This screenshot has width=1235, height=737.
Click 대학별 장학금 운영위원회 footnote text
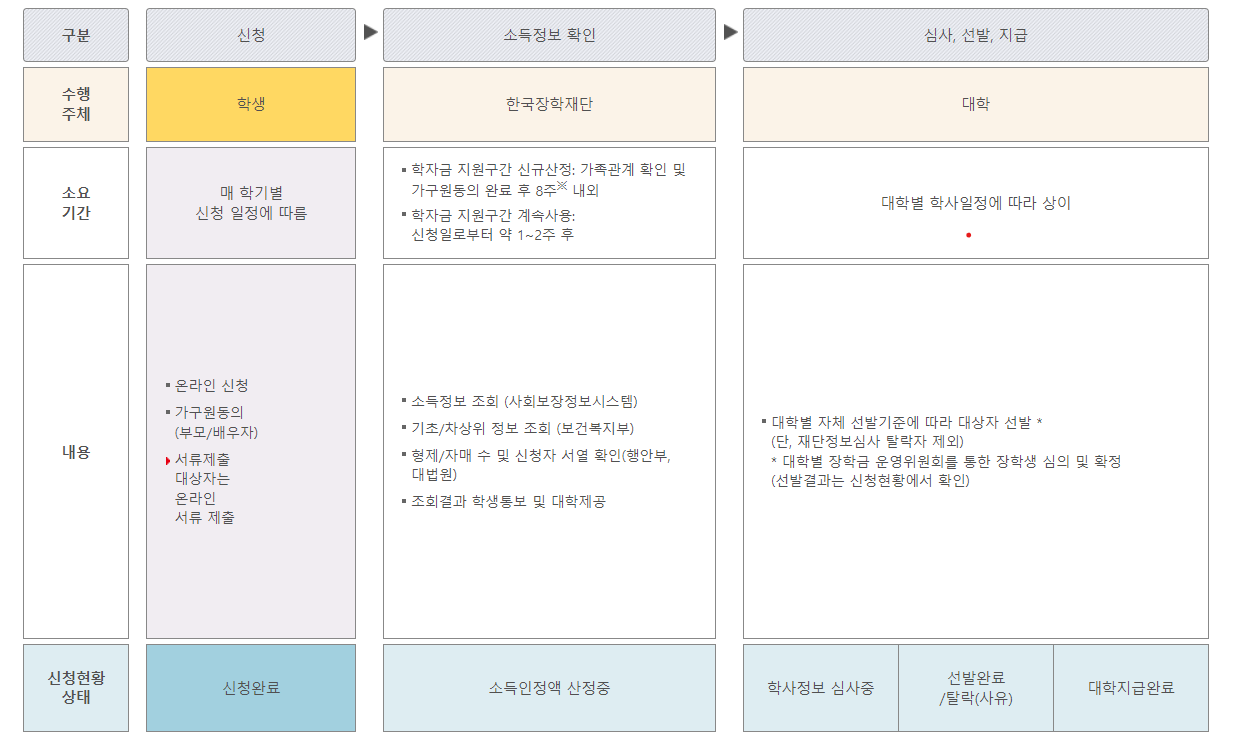point(946,461)
